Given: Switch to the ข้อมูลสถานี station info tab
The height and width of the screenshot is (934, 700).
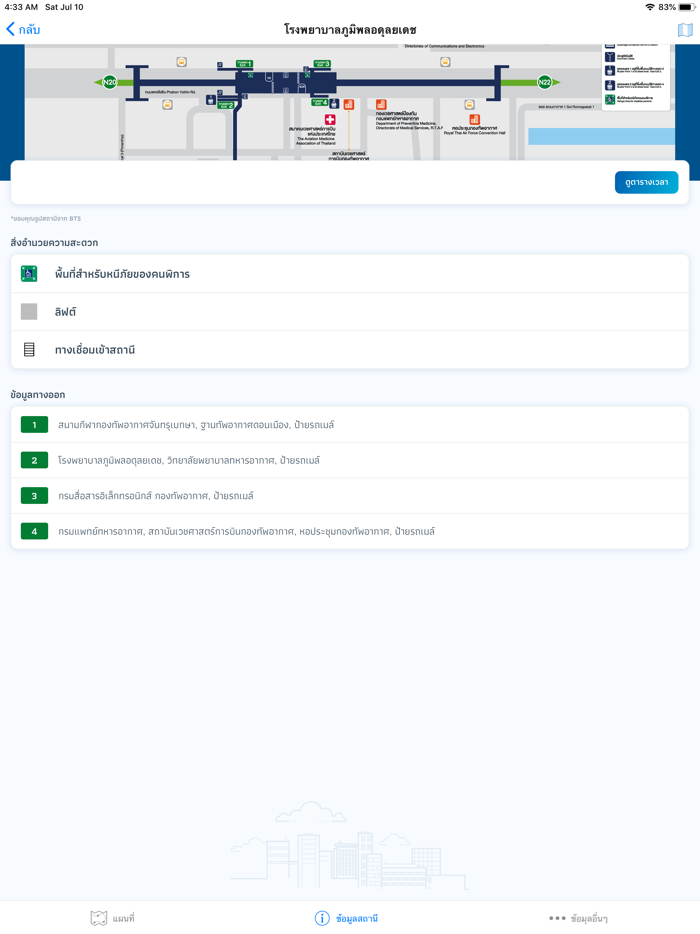Looking at the screenshot, I should [x=346, y=918].
